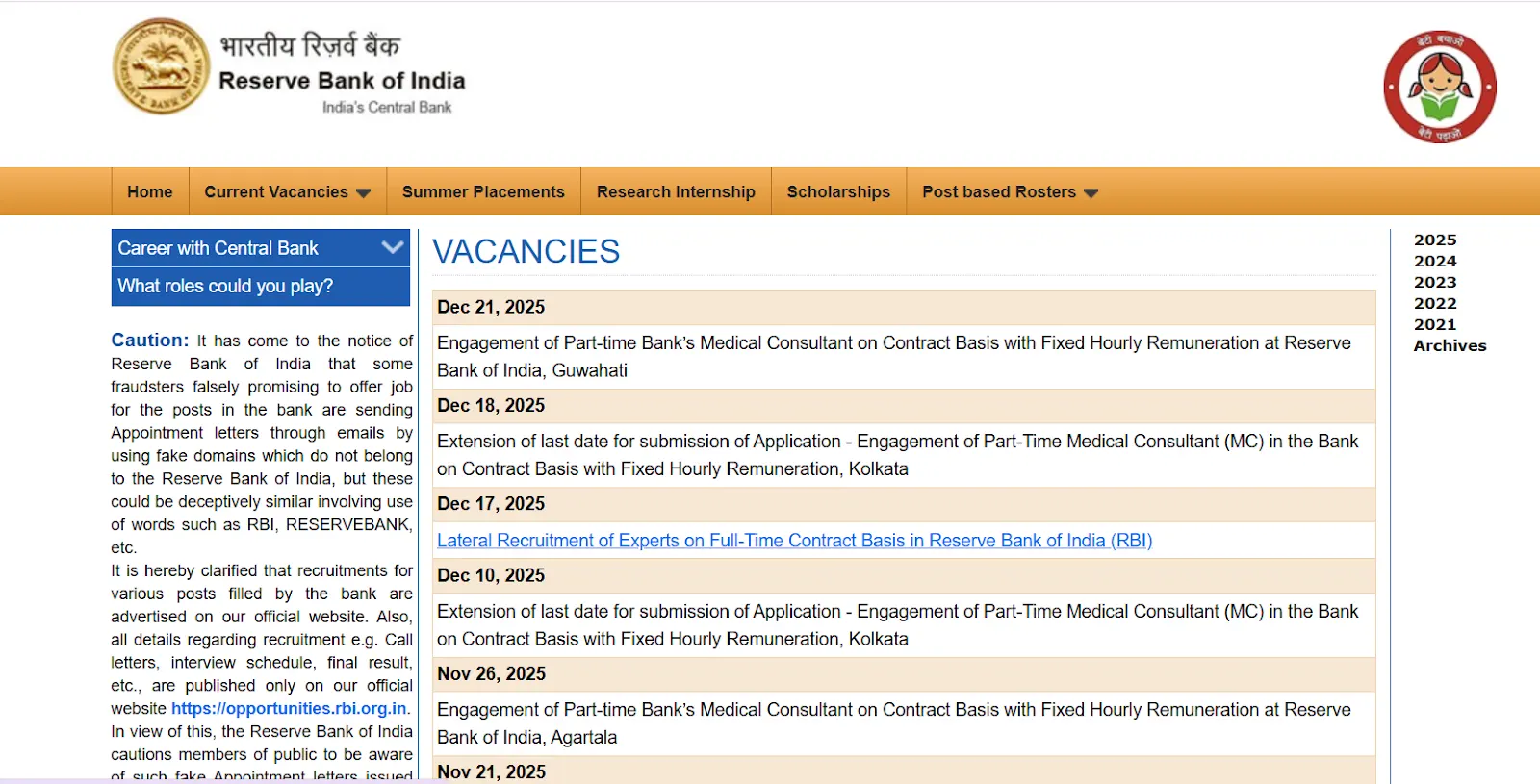Go to the Home menu item
1540x784 pixels.
(150, 191)
